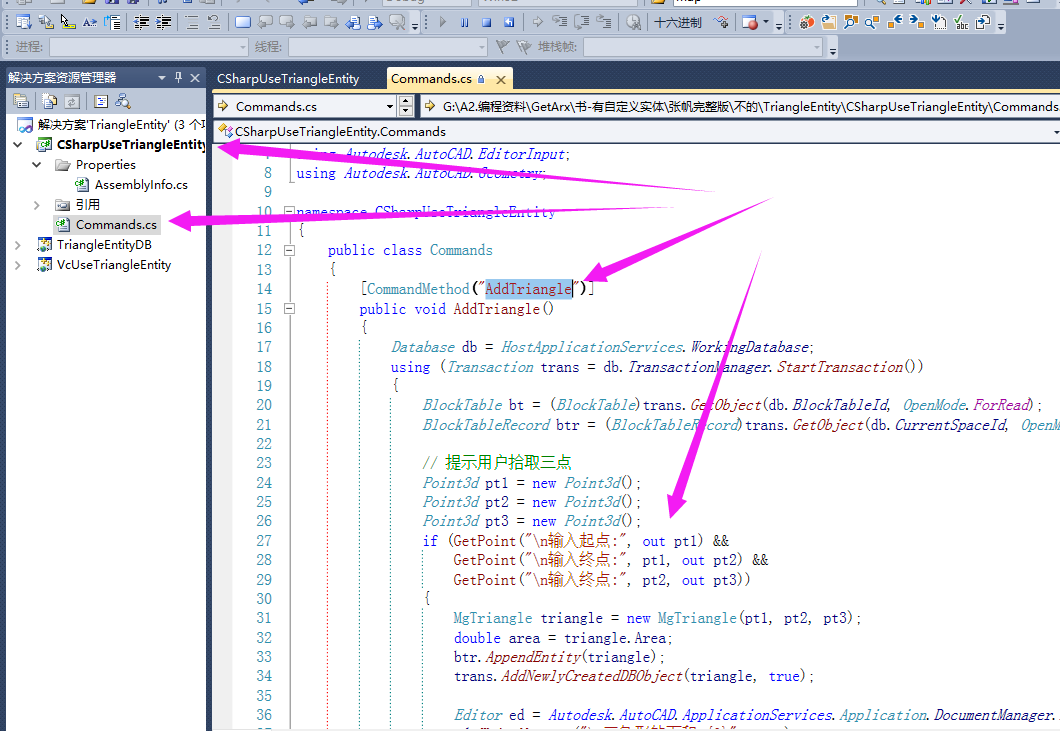Viewport: 1060px width, 731px height.
Task: Close the Commands.cs tab
Action: (501, 80)
